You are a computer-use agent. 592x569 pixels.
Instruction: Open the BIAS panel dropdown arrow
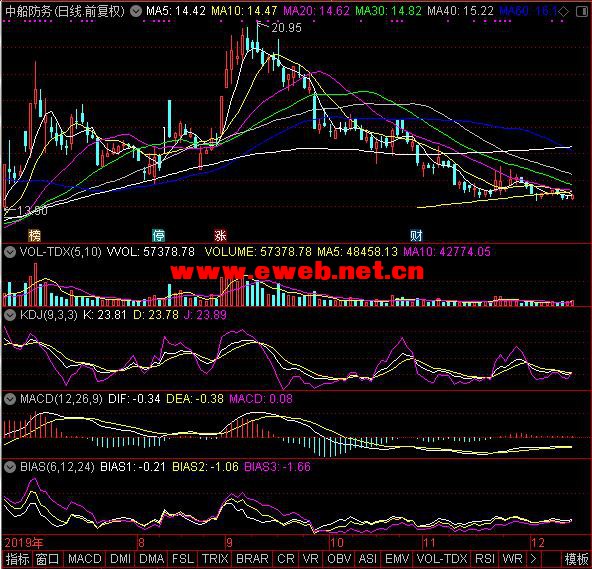(x=10, y=467)
